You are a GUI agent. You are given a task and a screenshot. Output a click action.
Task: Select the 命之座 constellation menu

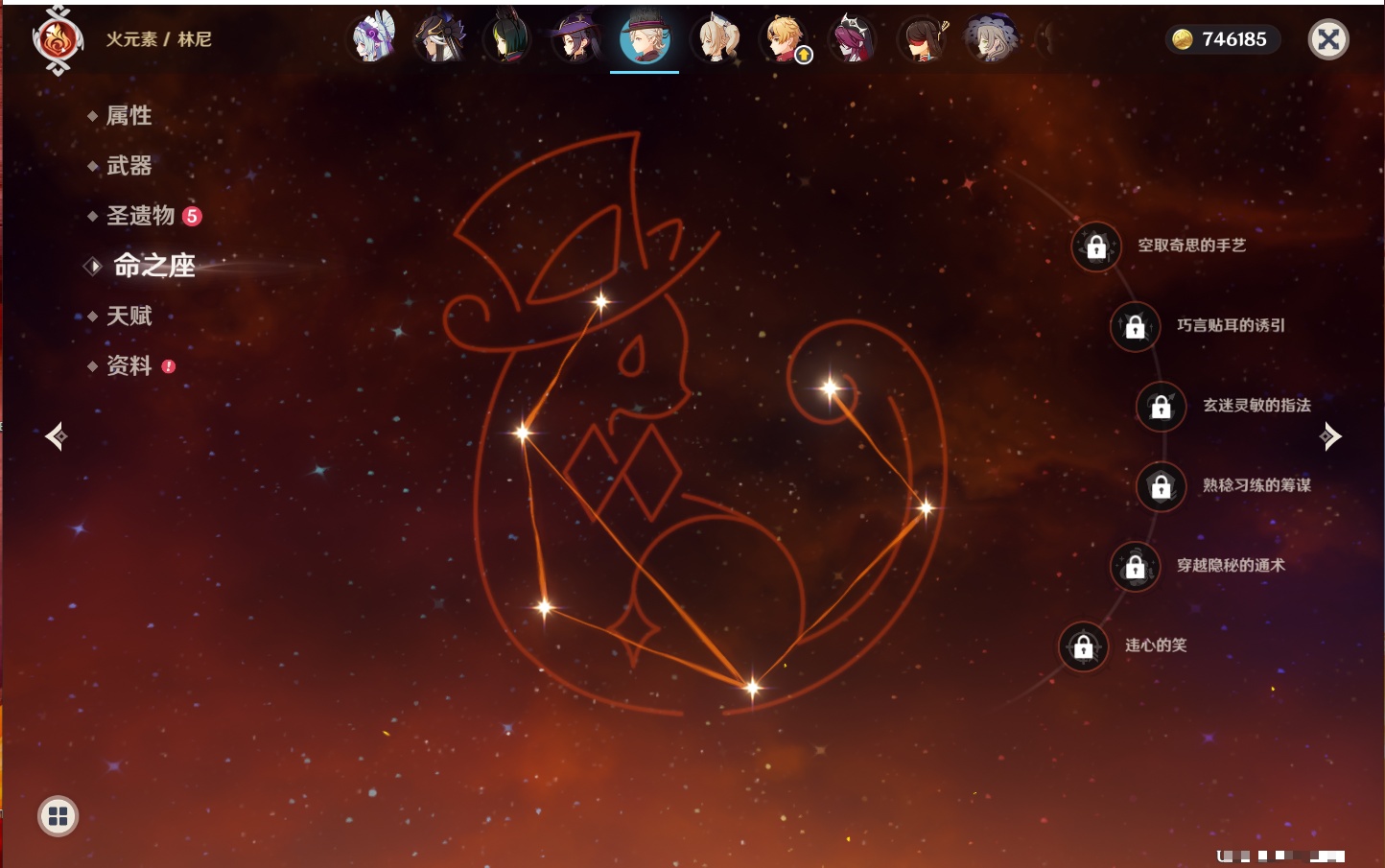153,266
